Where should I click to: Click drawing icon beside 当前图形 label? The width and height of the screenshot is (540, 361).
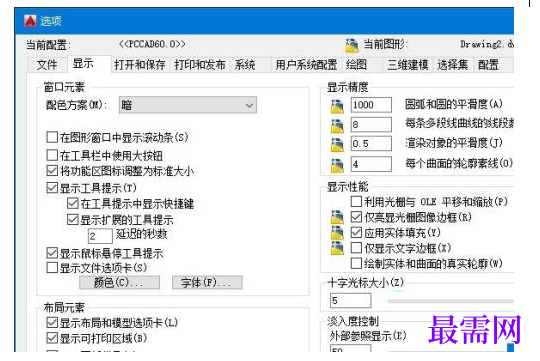click(351, 45)
